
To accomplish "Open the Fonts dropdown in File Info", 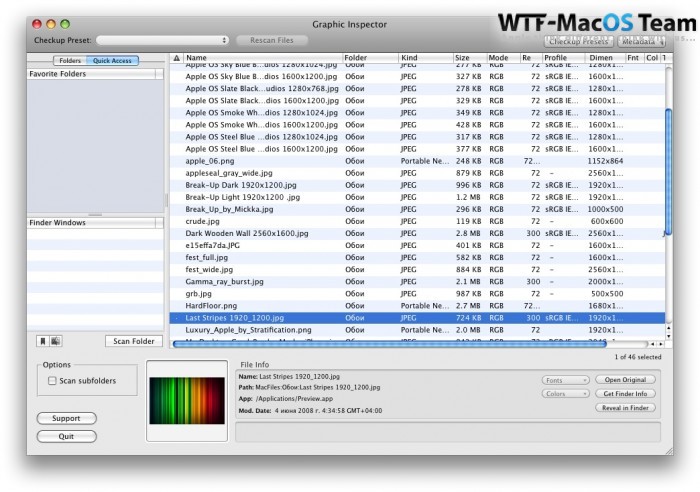I will [x=565, y=380].
